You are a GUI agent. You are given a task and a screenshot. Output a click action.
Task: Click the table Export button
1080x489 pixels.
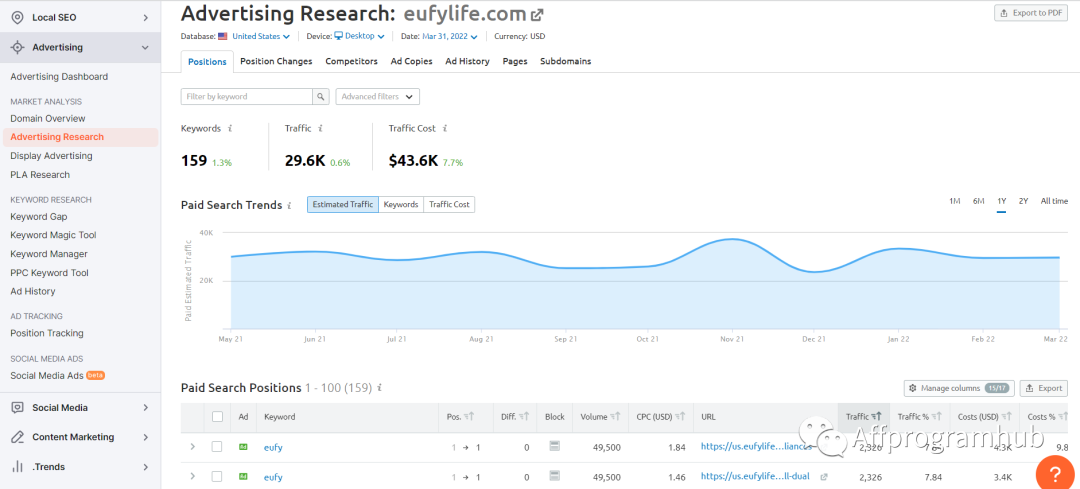click(x=1043, y=388)
